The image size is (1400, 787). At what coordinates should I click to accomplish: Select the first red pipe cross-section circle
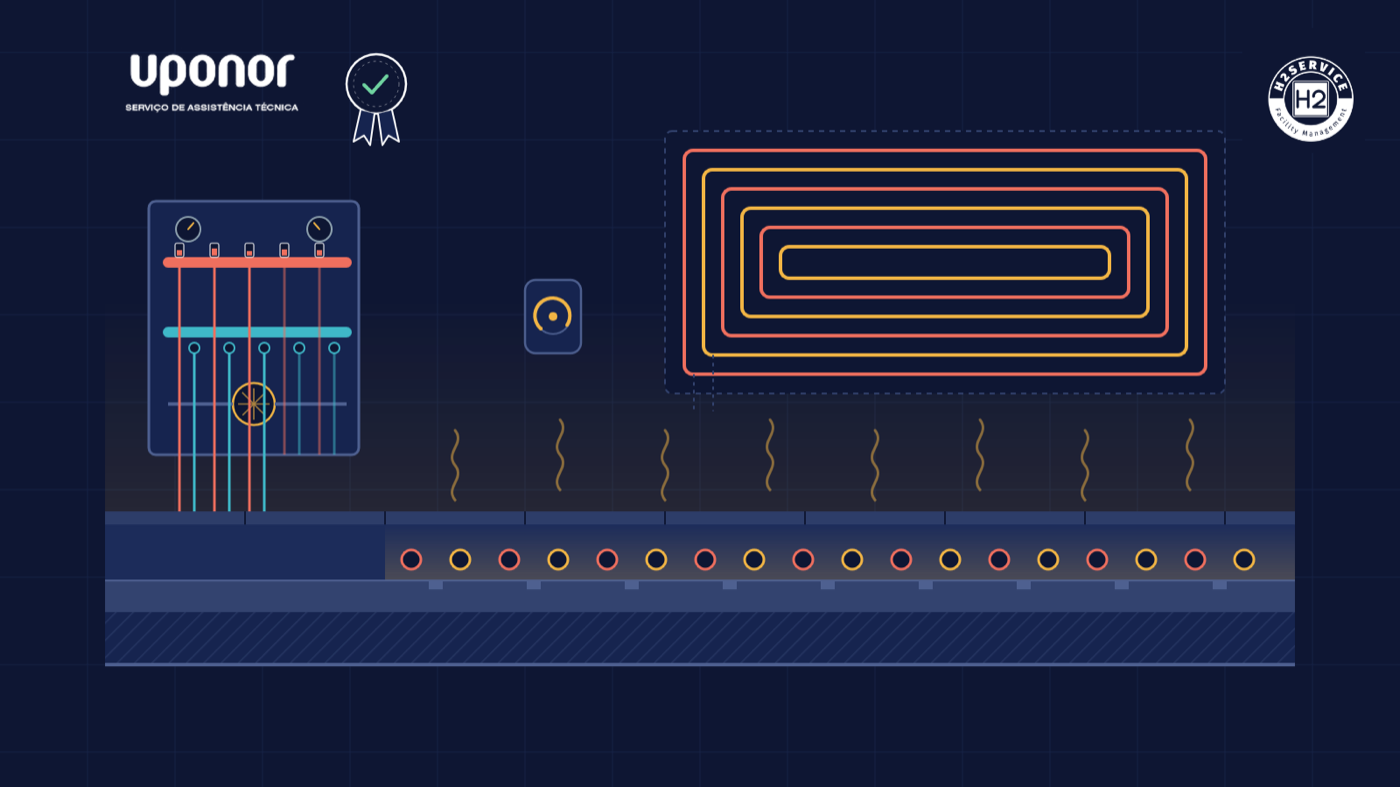pos(411,559)
